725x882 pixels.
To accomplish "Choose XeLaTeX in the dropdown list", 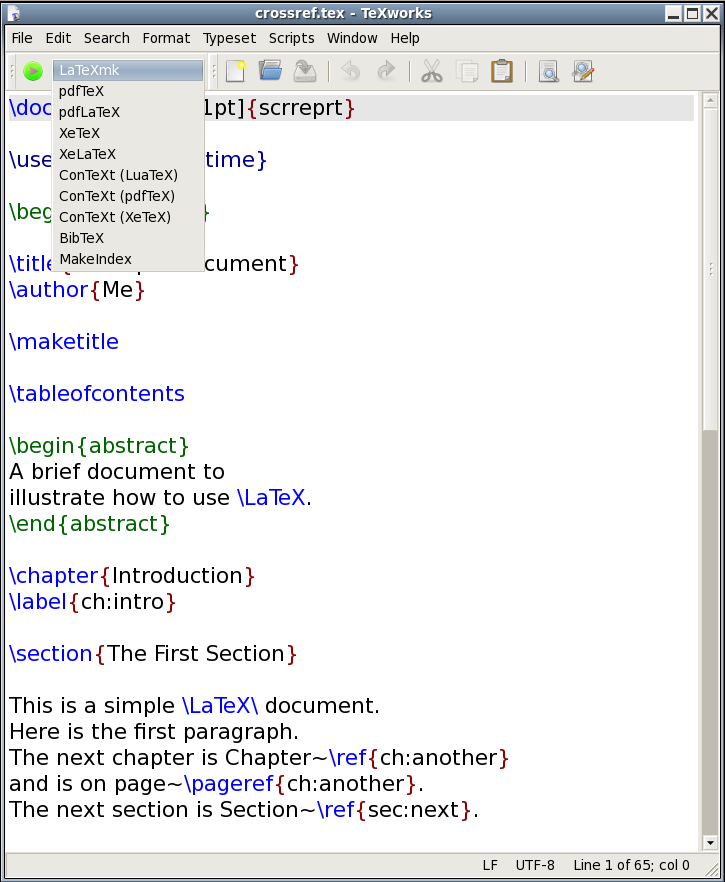I will [x=87, y=154].
